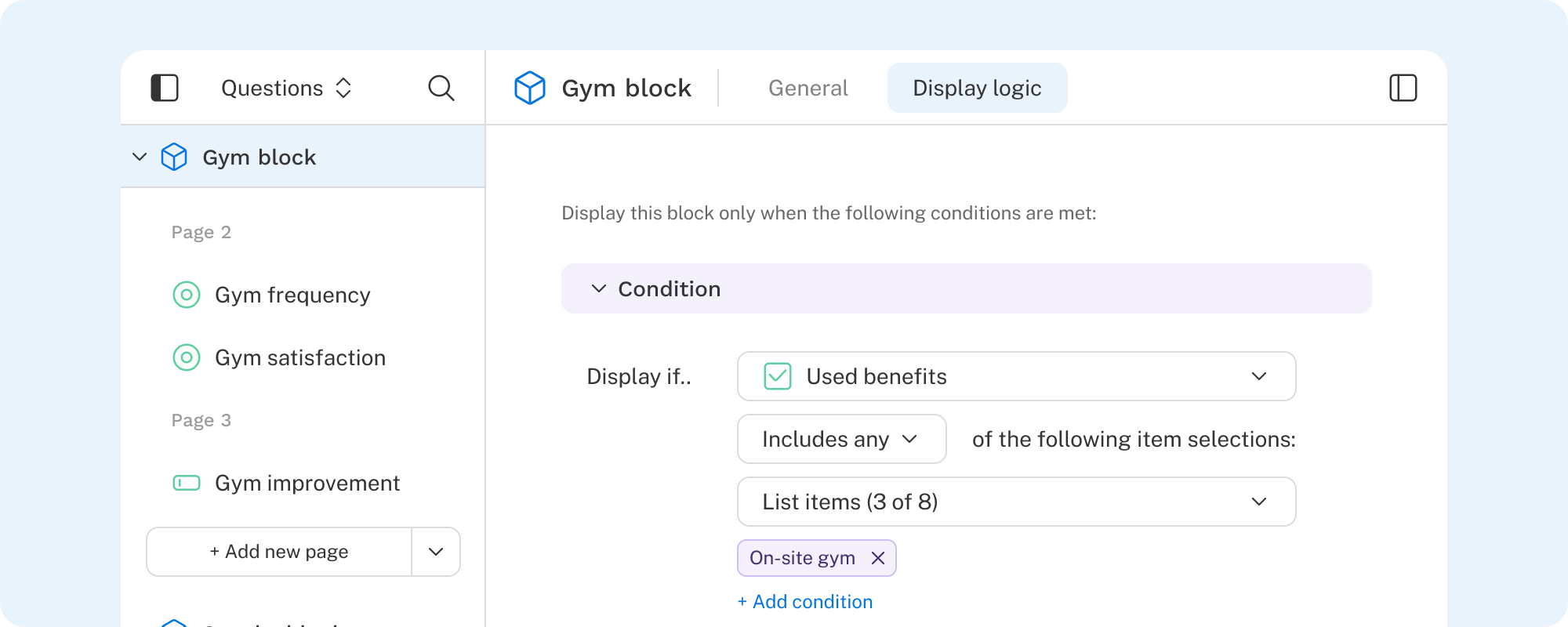This screenshot has height=627, width=1568.
Task: Select the Gym improvement checkbox-type icon
Action: pyautogui.click(x=187, y=483)
